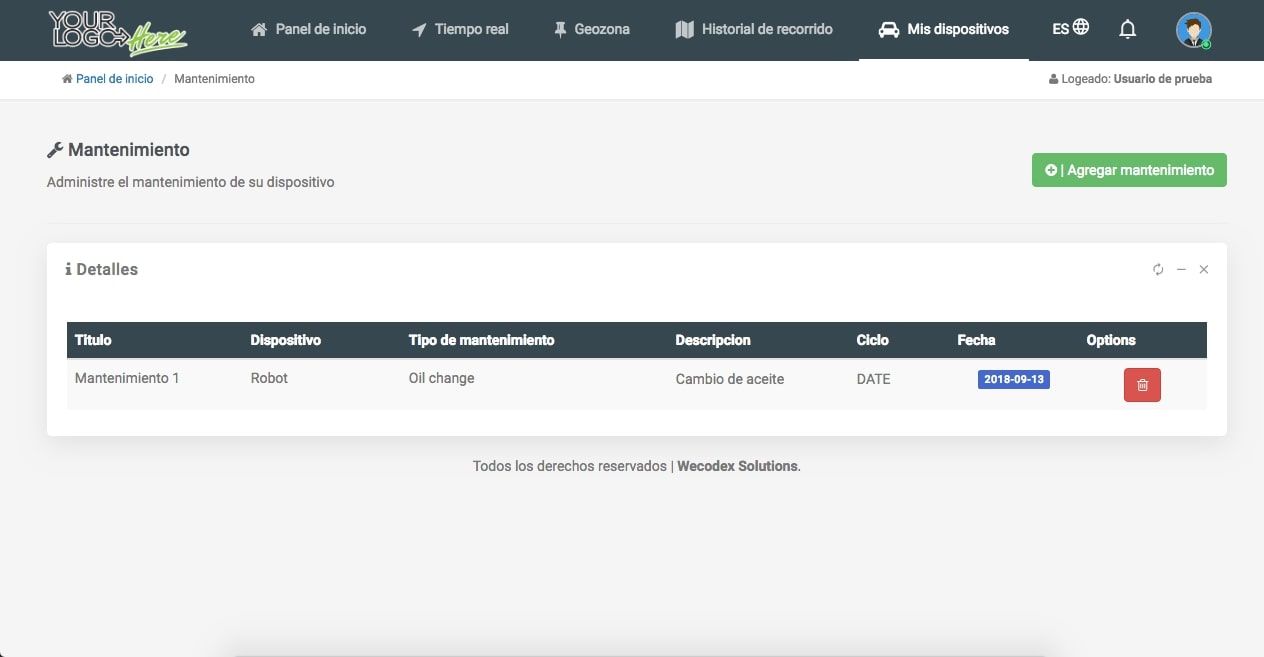The image size is (1264, 657).
Task: Click the Agregar mantenimiento button
Action: (x=1129, y=170)
